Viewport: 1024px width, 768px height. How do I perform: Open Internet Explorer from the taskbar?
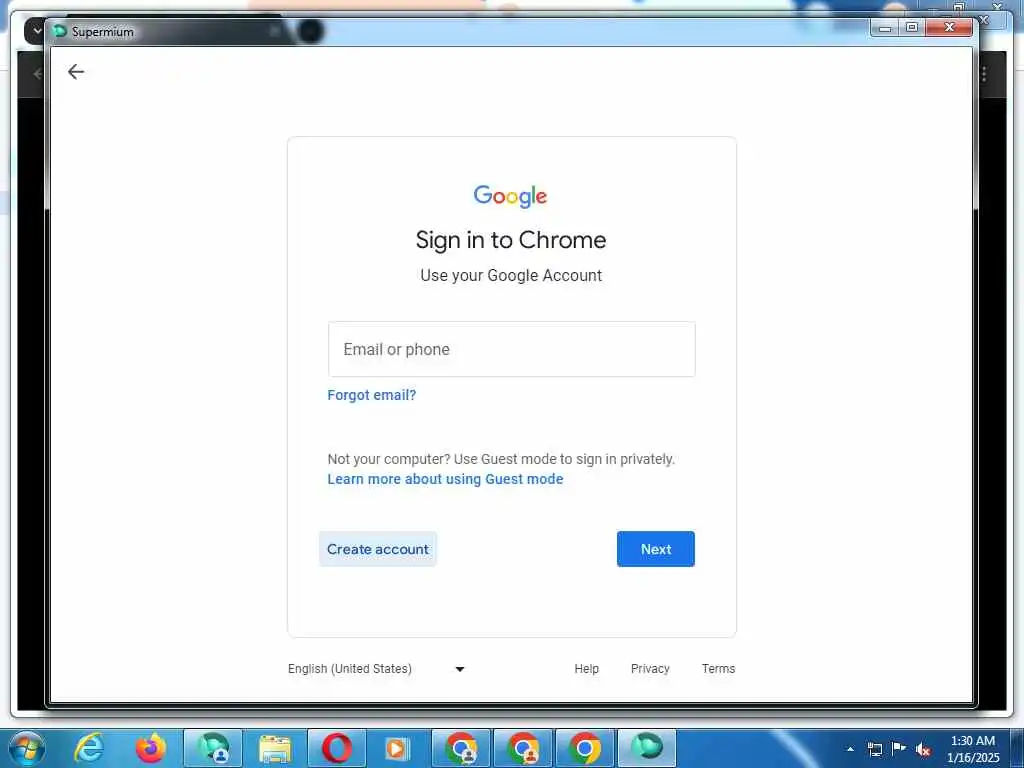pos(89,748)
